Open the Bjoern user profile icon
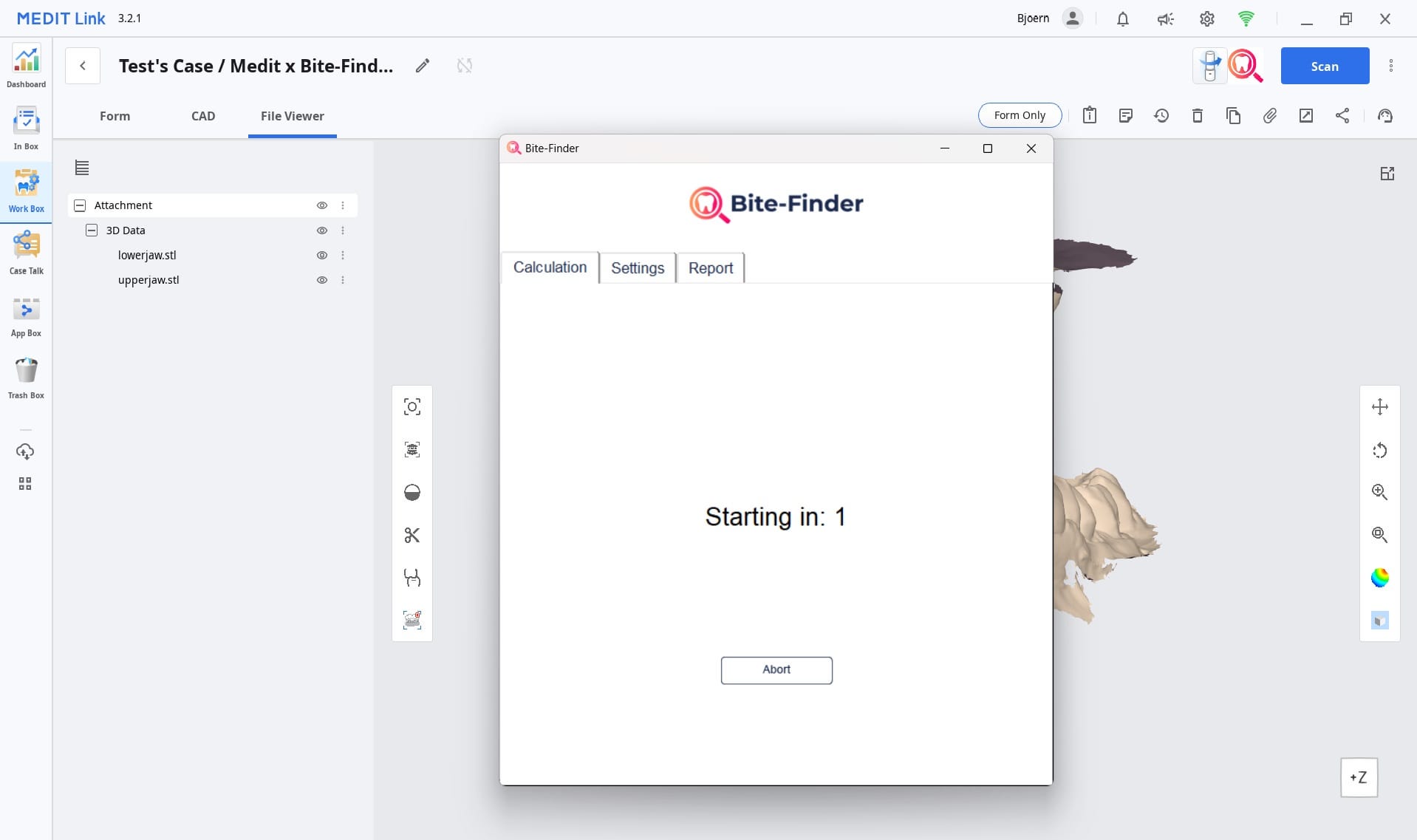1417x840 pixels. pyautogui.click(x=1073, y=18)
